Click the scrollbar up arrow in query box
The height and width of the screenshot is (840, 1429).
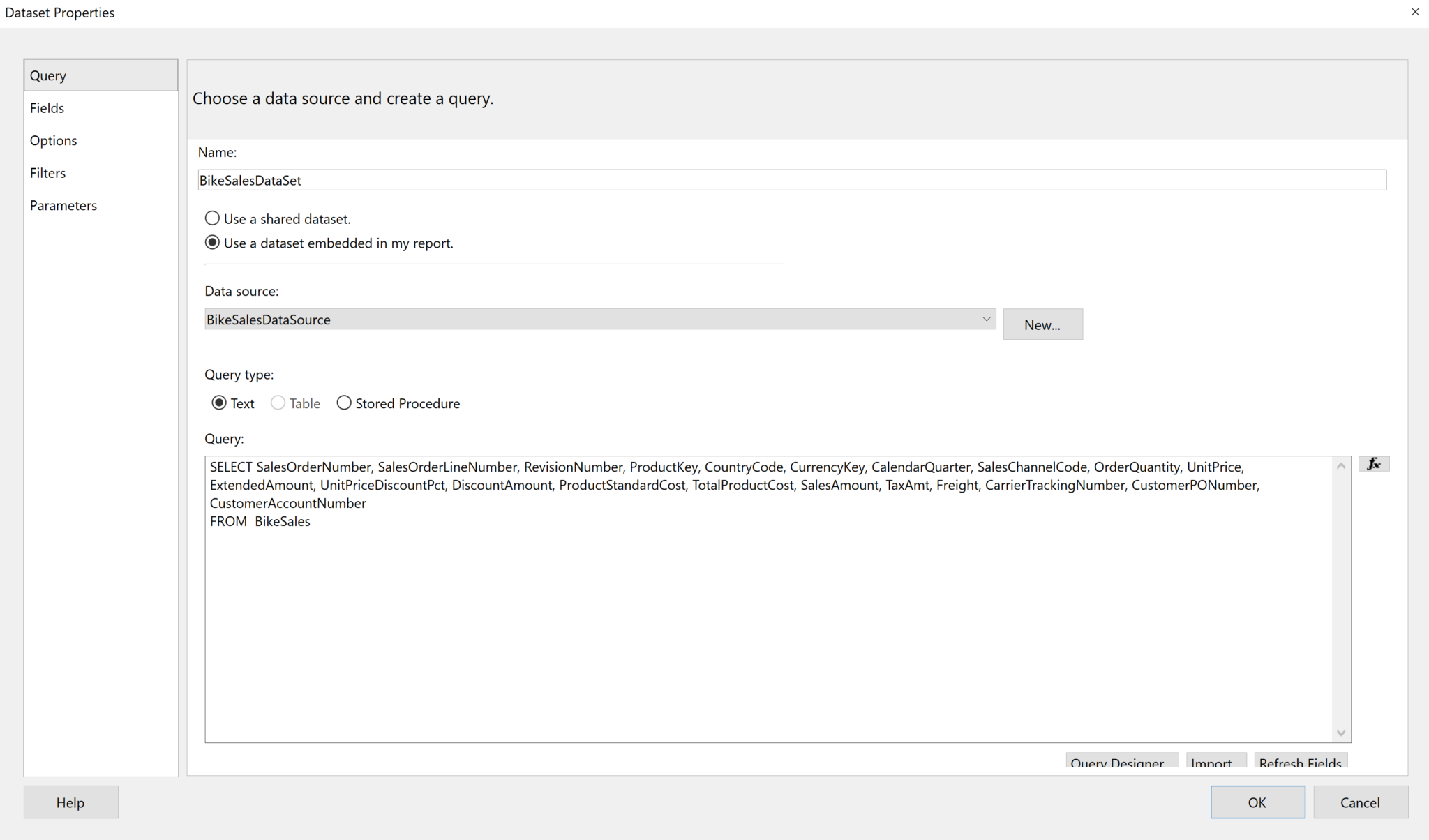[1340, 465]
